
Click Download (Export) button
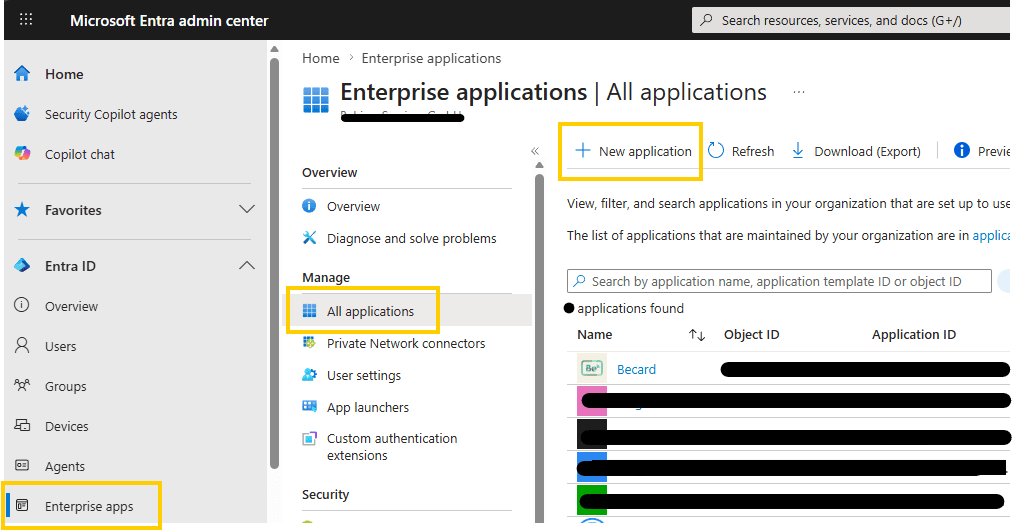pos(856,151)
